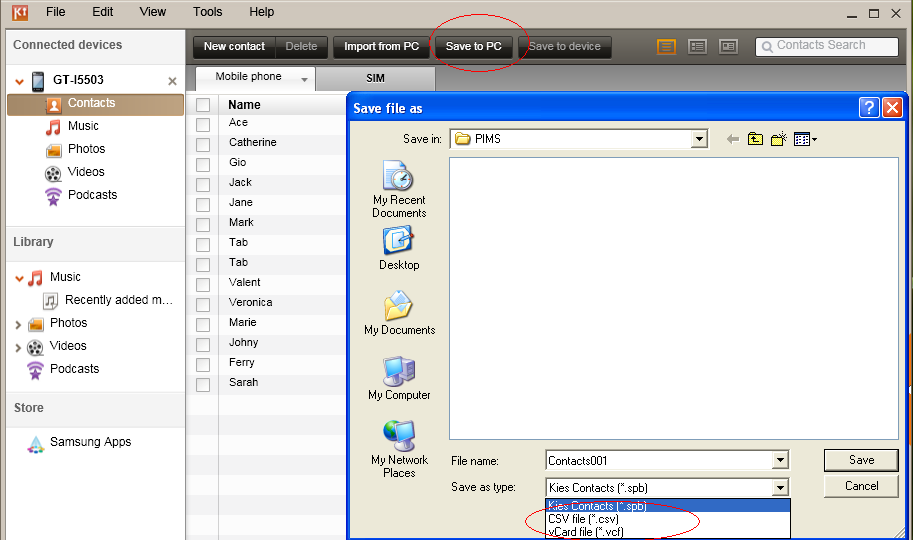Click the Contacts Search magnifier icon
This screenshot has width=913, height=540.
pyautogui.click(x=767, y=47)
